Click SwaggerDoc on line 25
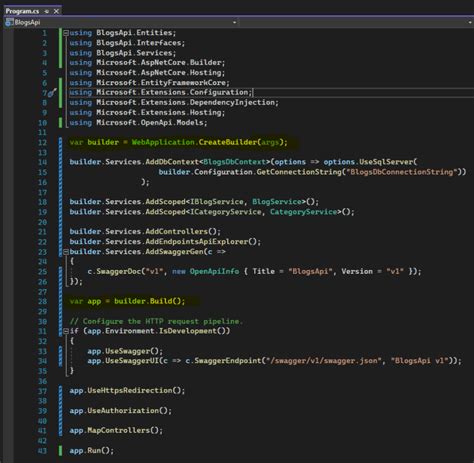 119,271
